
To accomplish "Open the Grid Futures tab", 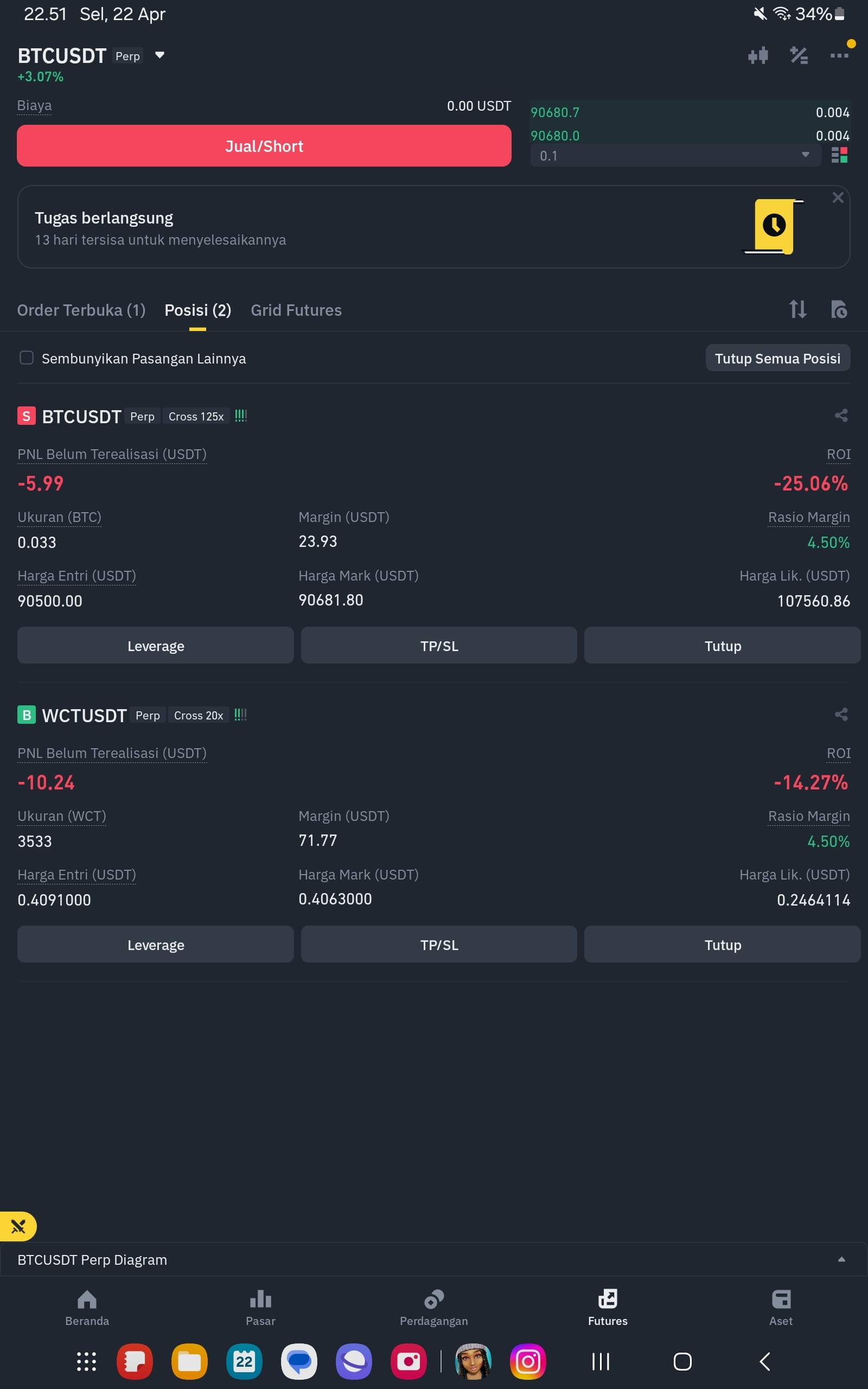I will click(x=296, y=310).
